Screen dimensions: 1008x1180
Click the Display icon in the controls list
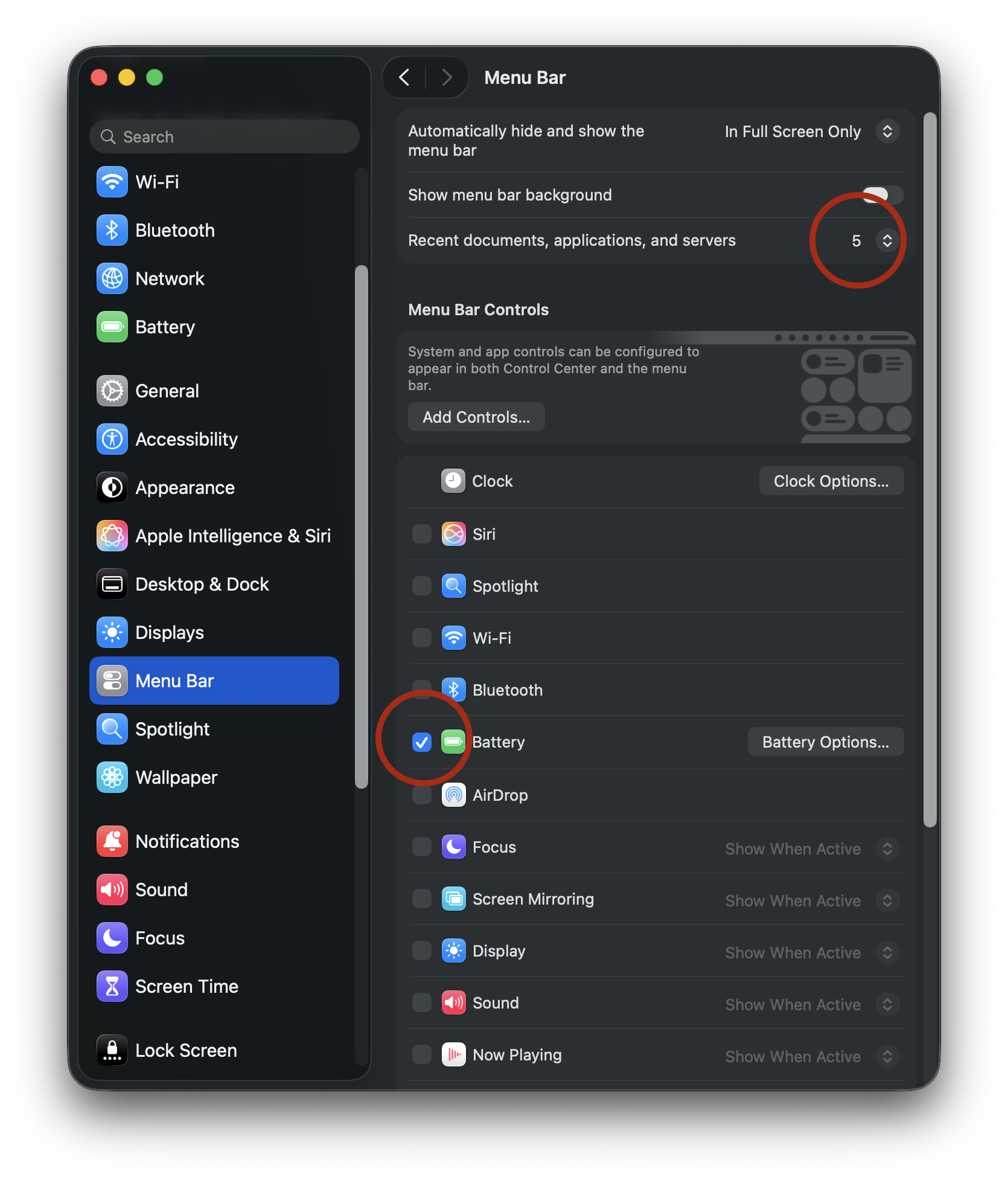tap(453, 951)
